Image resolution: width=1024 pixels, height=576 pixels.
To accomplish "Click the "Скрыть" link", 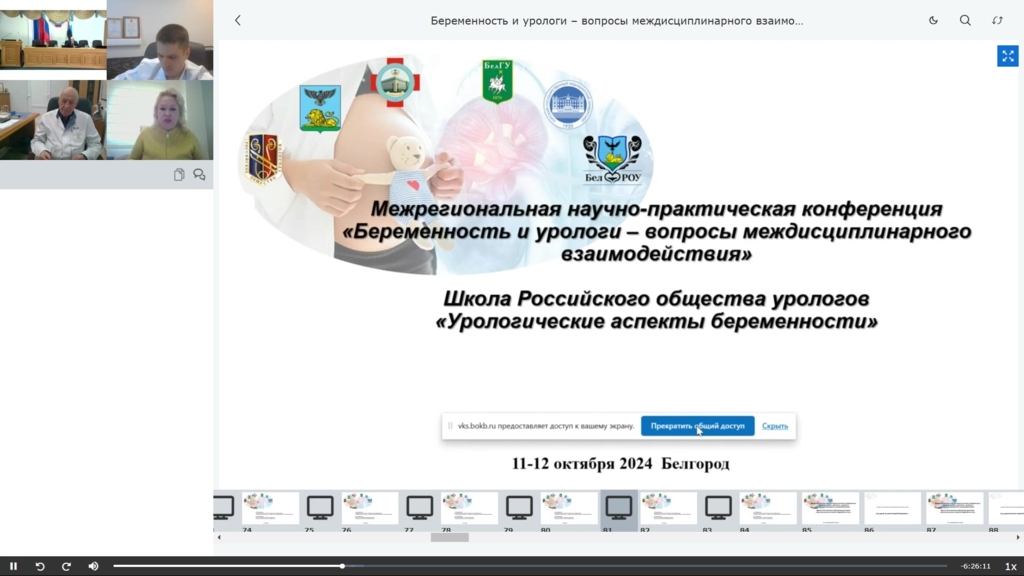I will tap(775, 426).
